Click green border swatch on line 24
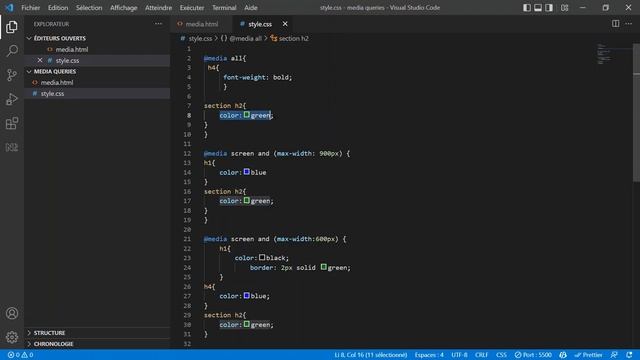640x360 pixels. 324,267
